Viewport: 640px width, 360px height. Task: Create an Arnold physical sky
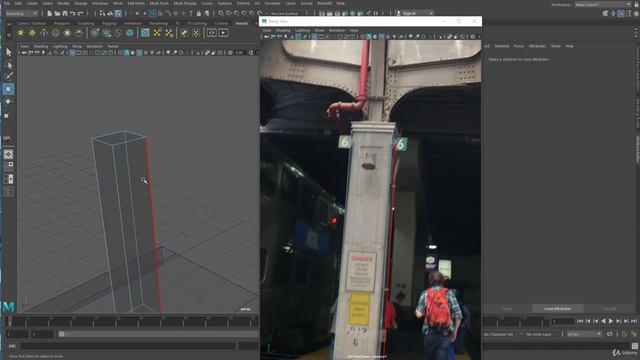click(79, 33)
